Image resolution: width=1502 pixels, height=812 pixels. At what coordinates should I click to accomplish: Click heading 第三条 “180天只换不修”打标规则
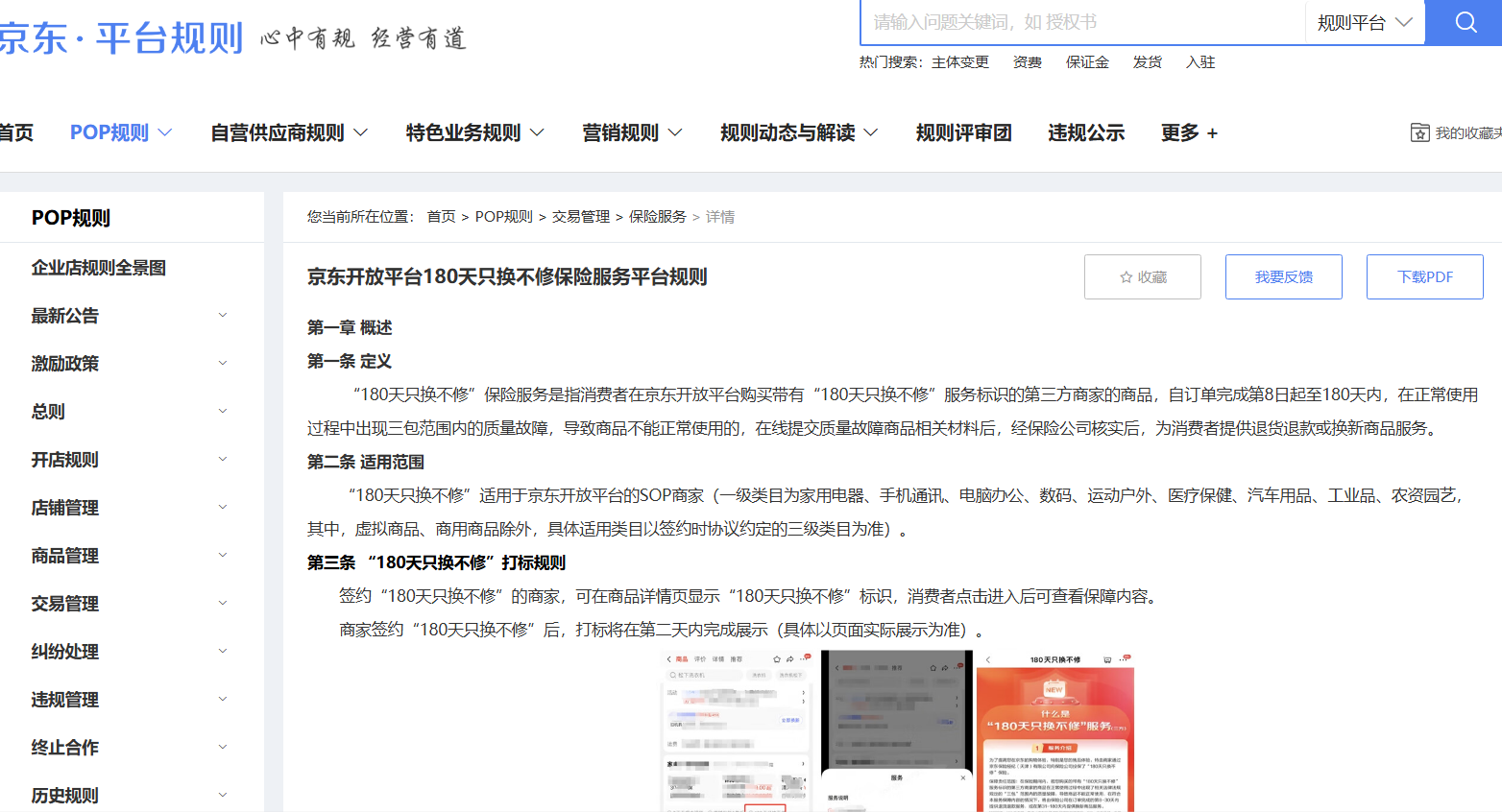click(x=437, y=563)
